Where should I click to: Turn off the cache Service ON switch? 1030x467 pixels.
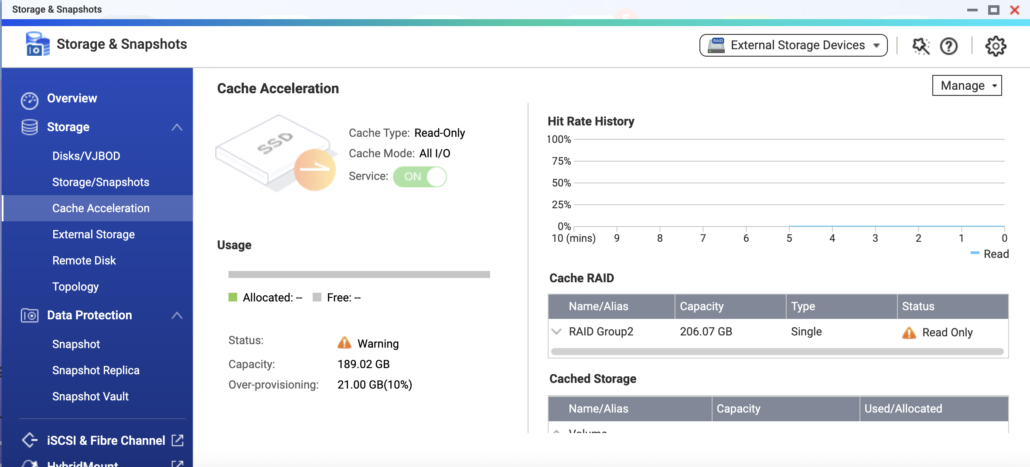(420, 177)
